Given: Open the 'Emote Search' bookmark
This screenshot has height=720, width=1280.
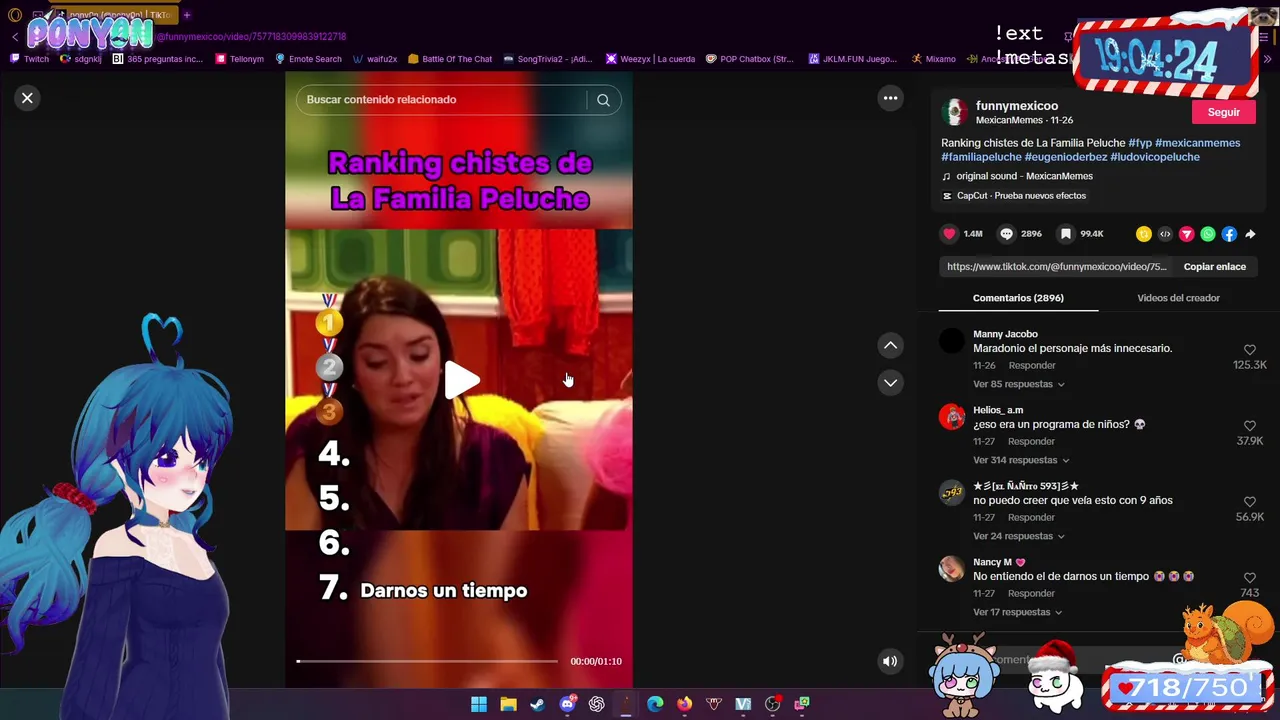Looking at the screenshot, I should (x=309, y=59).
